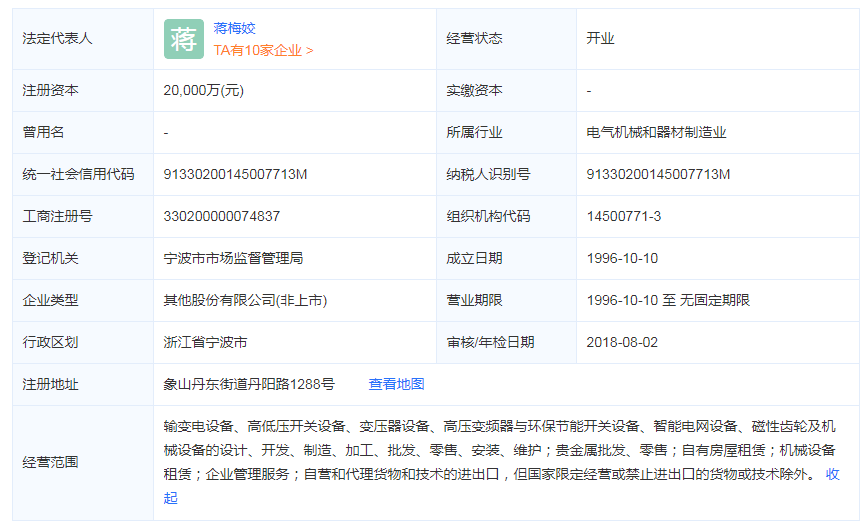Click the 20,000万(元) registered capital value
The image size is (867, 526).
[203, 90]
